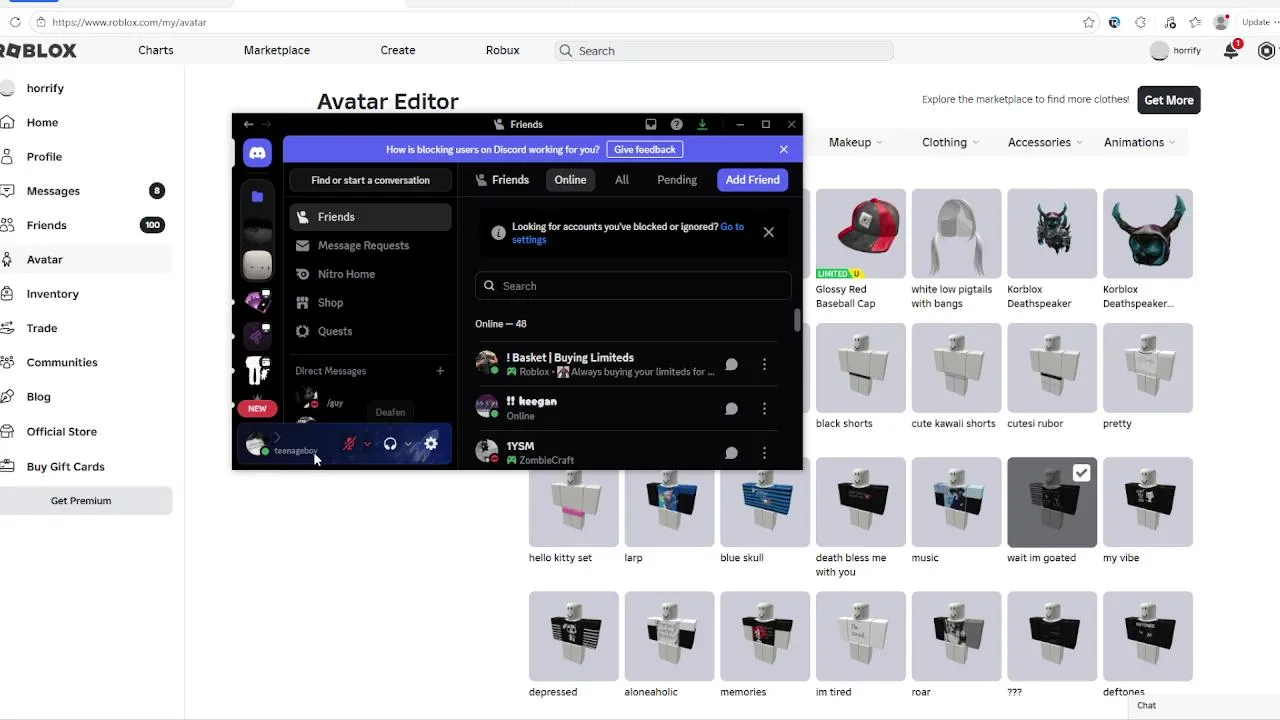Image resolution: width=1280 pixels, height=720 pixels.
Task: Click Give feedback button in banner
Action: [x=644, y=149]
